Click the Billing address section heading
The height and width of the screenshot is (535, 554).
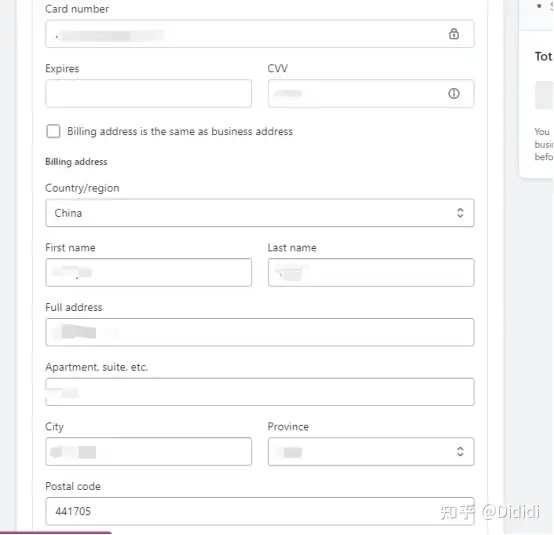click(x=76, y=162)
